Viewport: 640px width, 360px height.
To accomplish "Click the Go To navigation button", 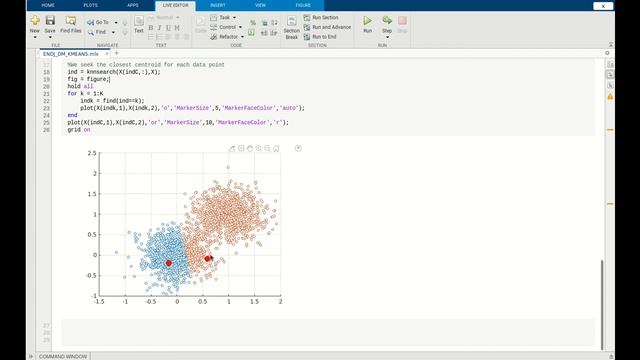I will [x=98, y=22].
